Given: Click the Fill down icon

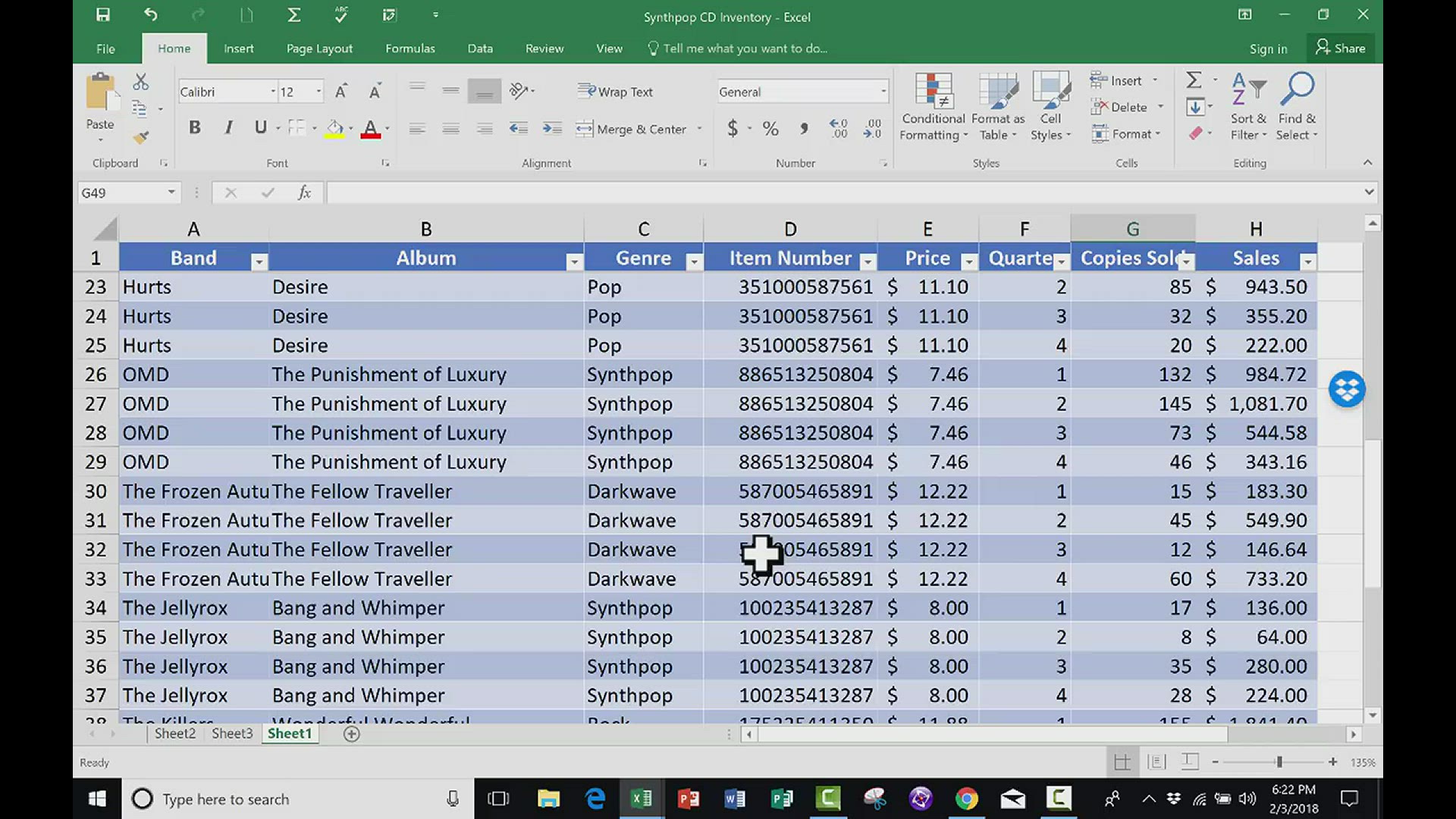Looking at the screenshot, I should (x=1195, y=107).
